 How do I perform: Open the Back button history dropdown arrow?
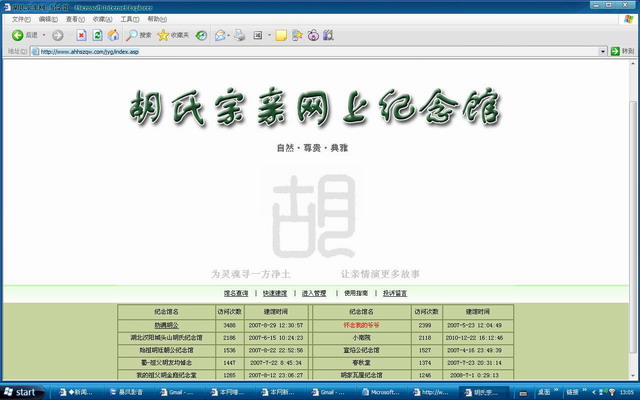point(44,36)
